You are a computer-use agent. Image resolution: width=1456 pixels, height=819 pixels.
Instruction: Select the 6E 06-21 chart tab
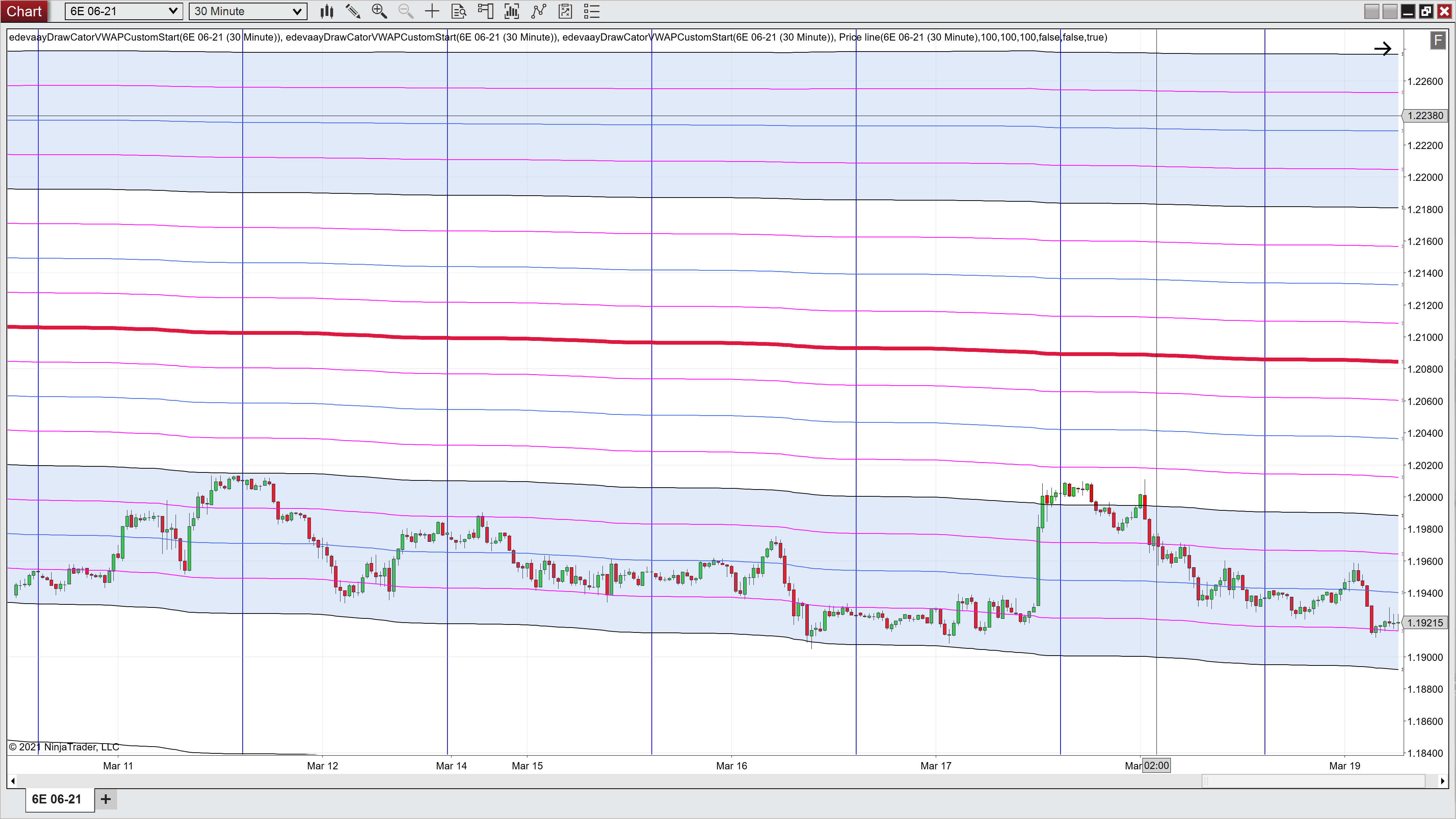[56, 799]
